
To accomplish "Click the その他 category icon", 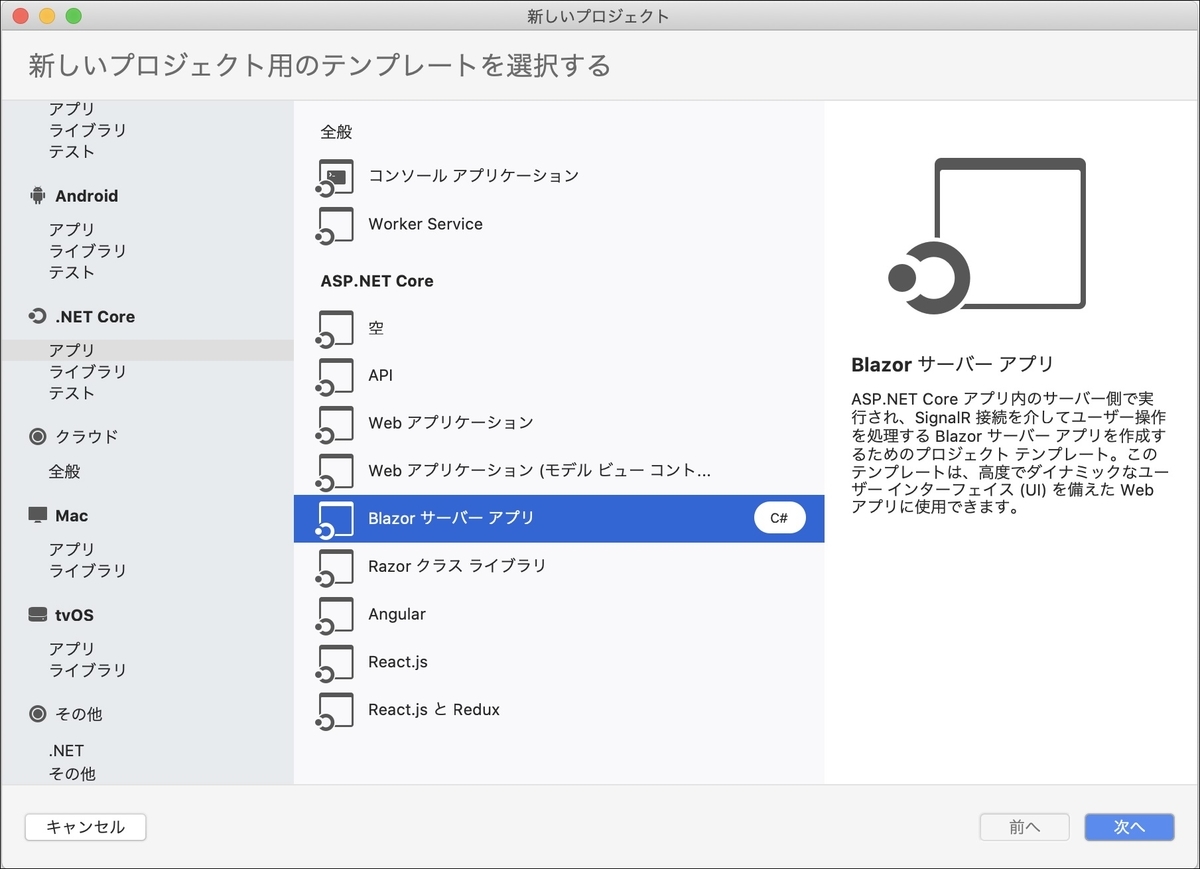I will point(38,714).
